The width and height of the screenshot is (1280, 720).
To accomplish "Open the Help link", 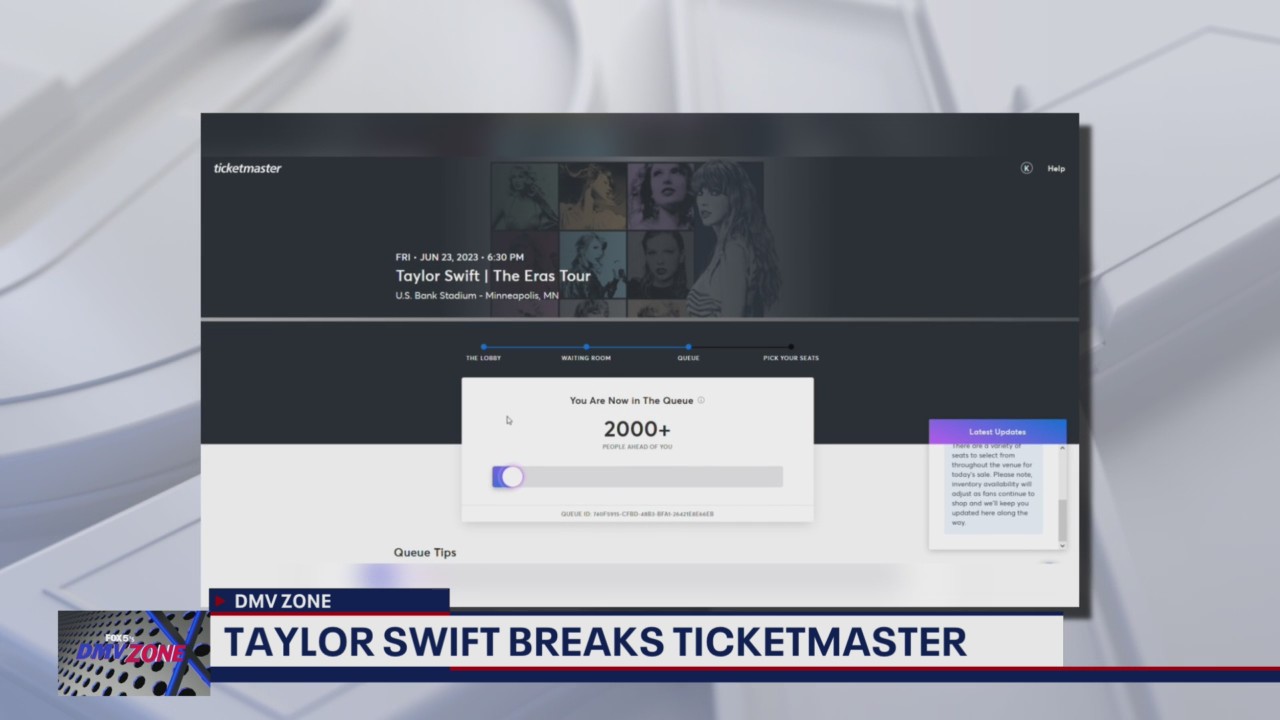I will pyautogui.click(x=1056, y=168).
